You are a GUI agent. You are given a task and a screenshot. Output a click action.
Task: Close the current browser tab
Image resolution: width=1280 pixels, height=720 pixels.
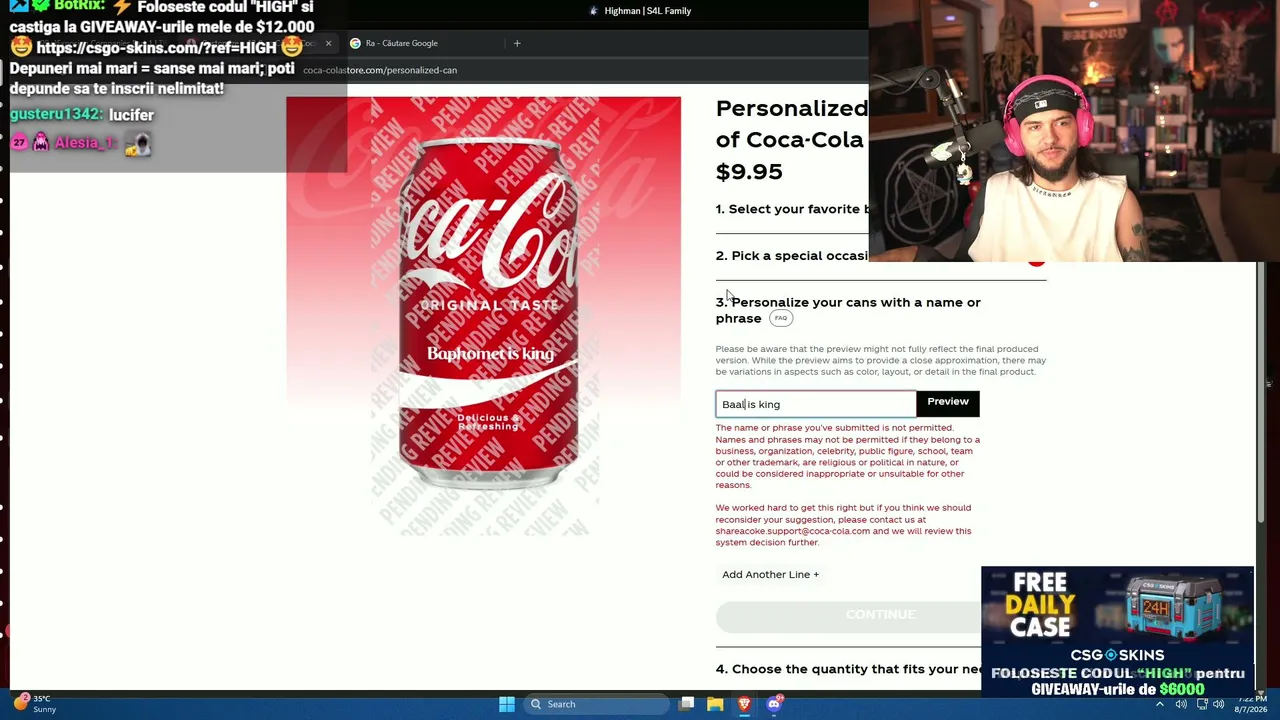pyautogui.click(x=328, y=43)
